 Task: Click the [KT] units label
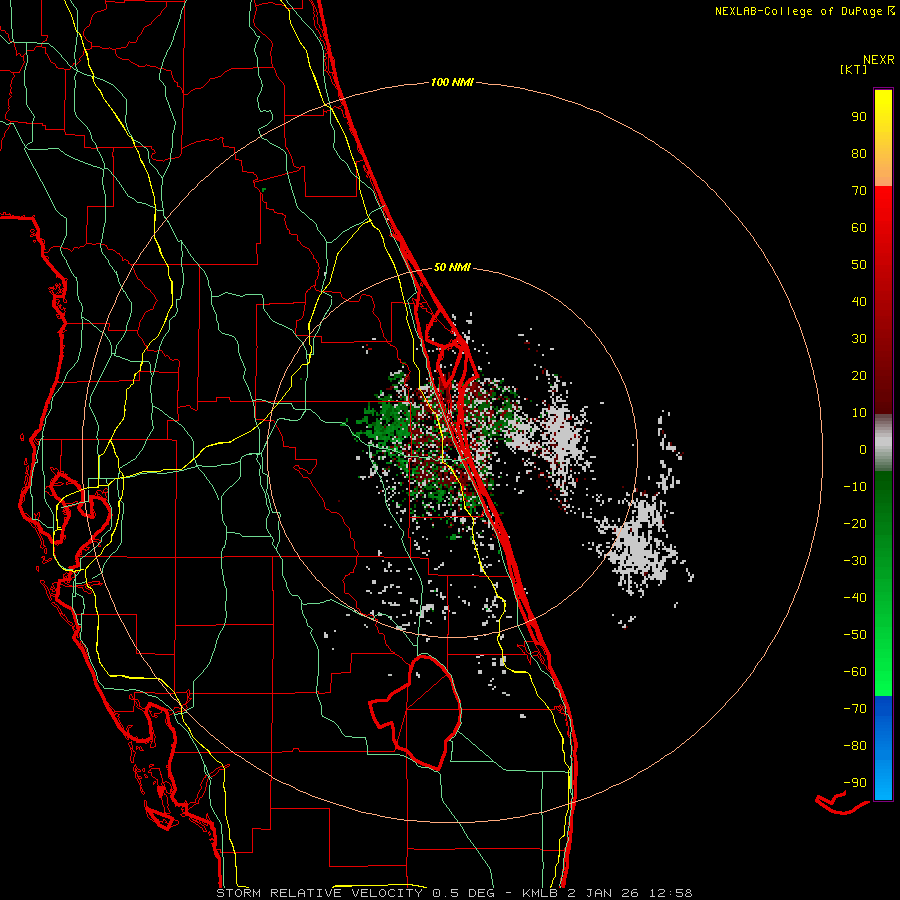point(854,69)
